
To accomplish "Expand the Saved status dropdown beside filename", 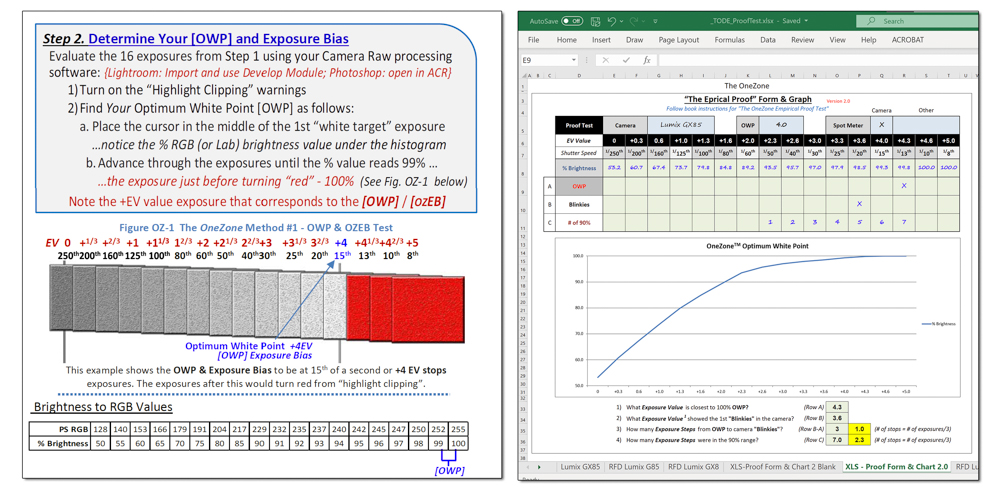I will click(806, 21).
